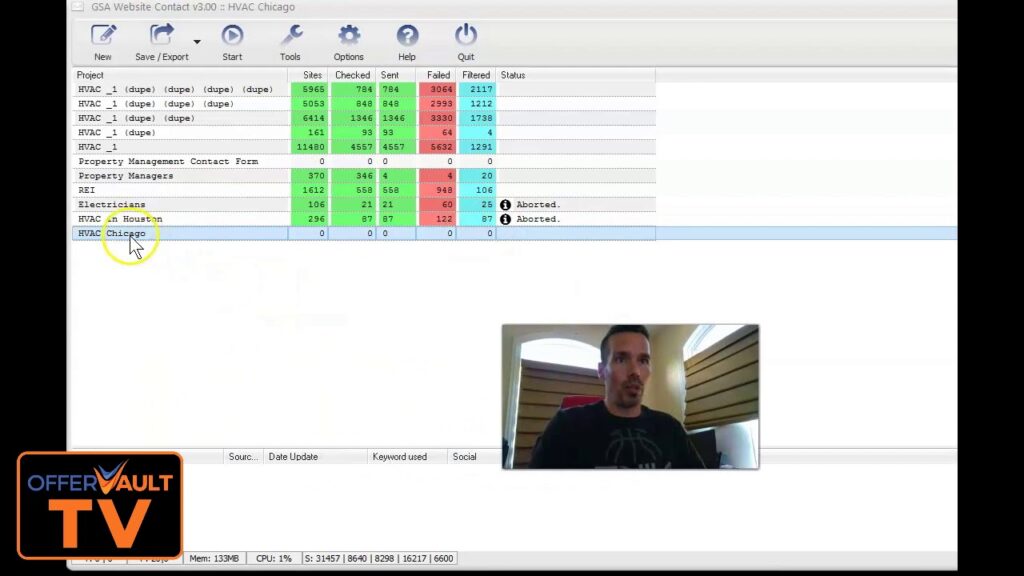Click the Social column header
1024x576 pixels.
point(464,456)
